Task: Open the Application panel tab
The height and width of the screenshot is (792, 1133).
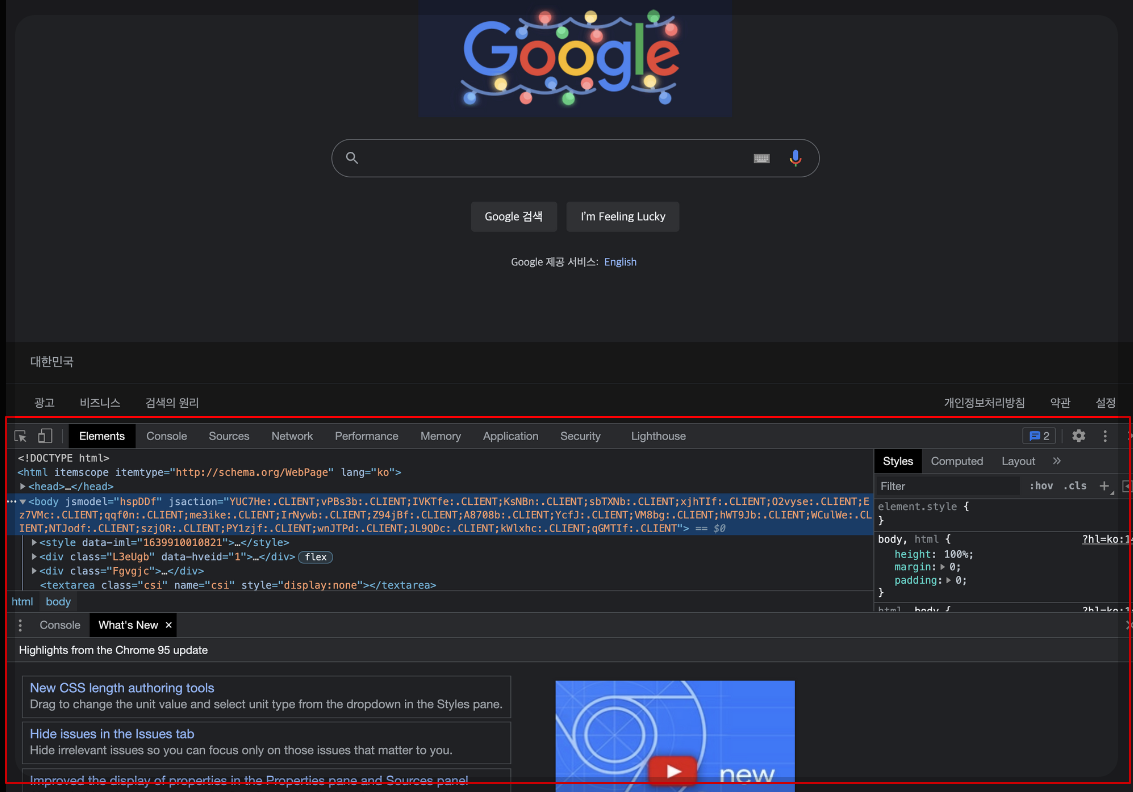Action: 510,436
